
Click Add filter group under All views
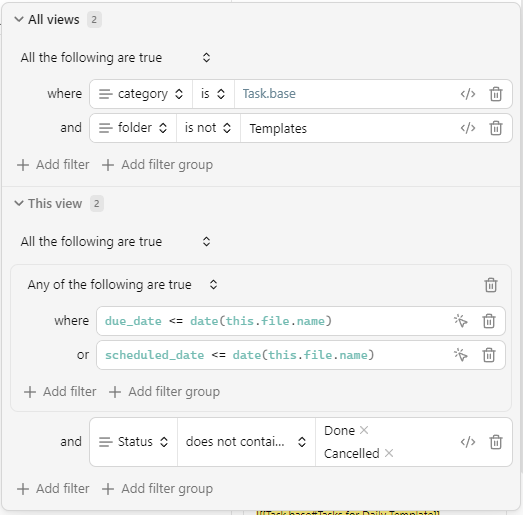(x=157, y=165)
